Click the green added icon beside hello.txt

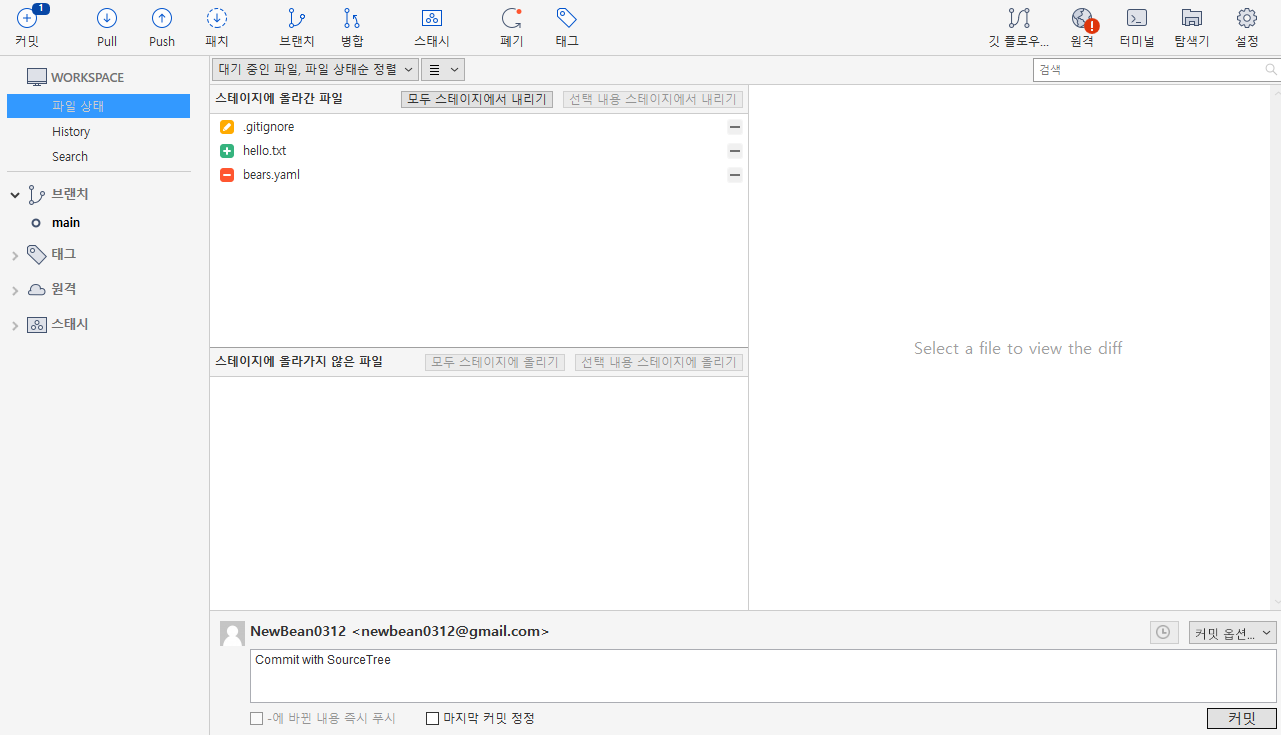click(227, 151)
